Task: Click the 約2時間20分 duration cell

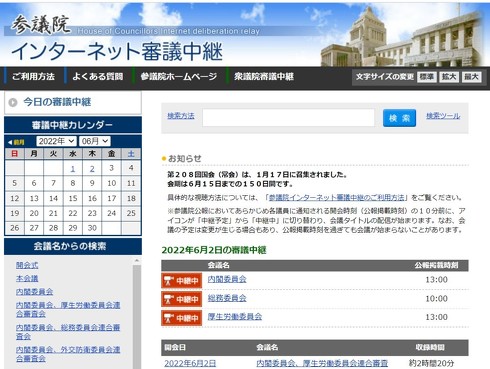Action: pyautogui.click(x=431, y=363)
